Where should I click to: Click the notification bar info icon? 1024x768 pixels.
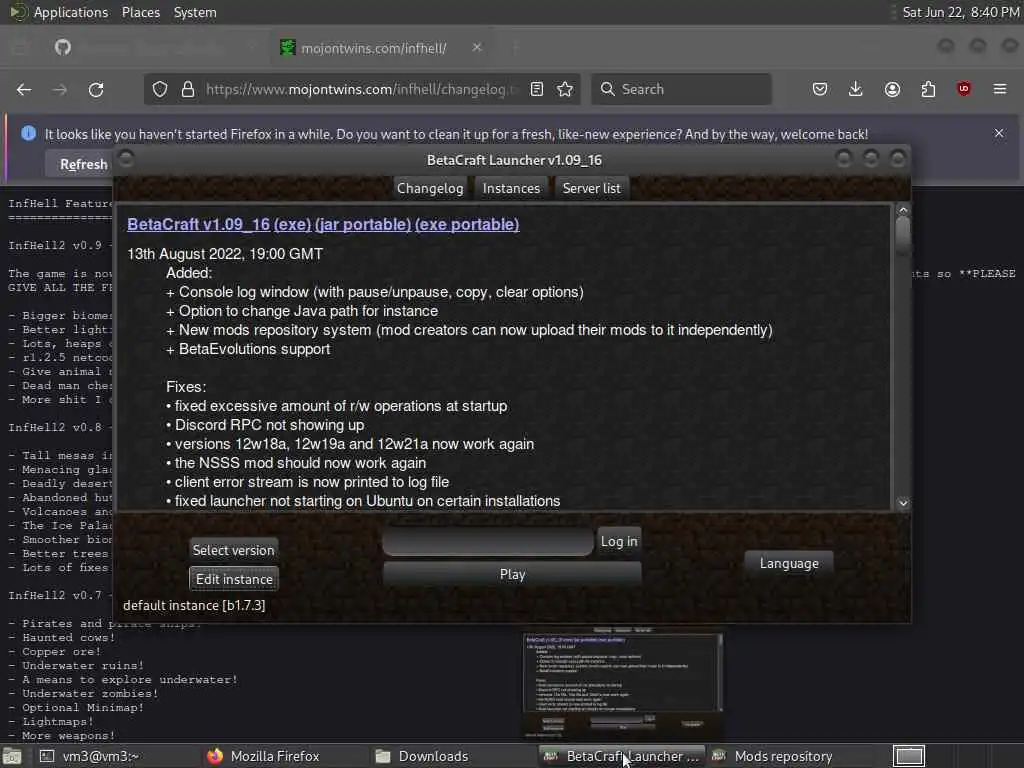(x=28, y=133)
